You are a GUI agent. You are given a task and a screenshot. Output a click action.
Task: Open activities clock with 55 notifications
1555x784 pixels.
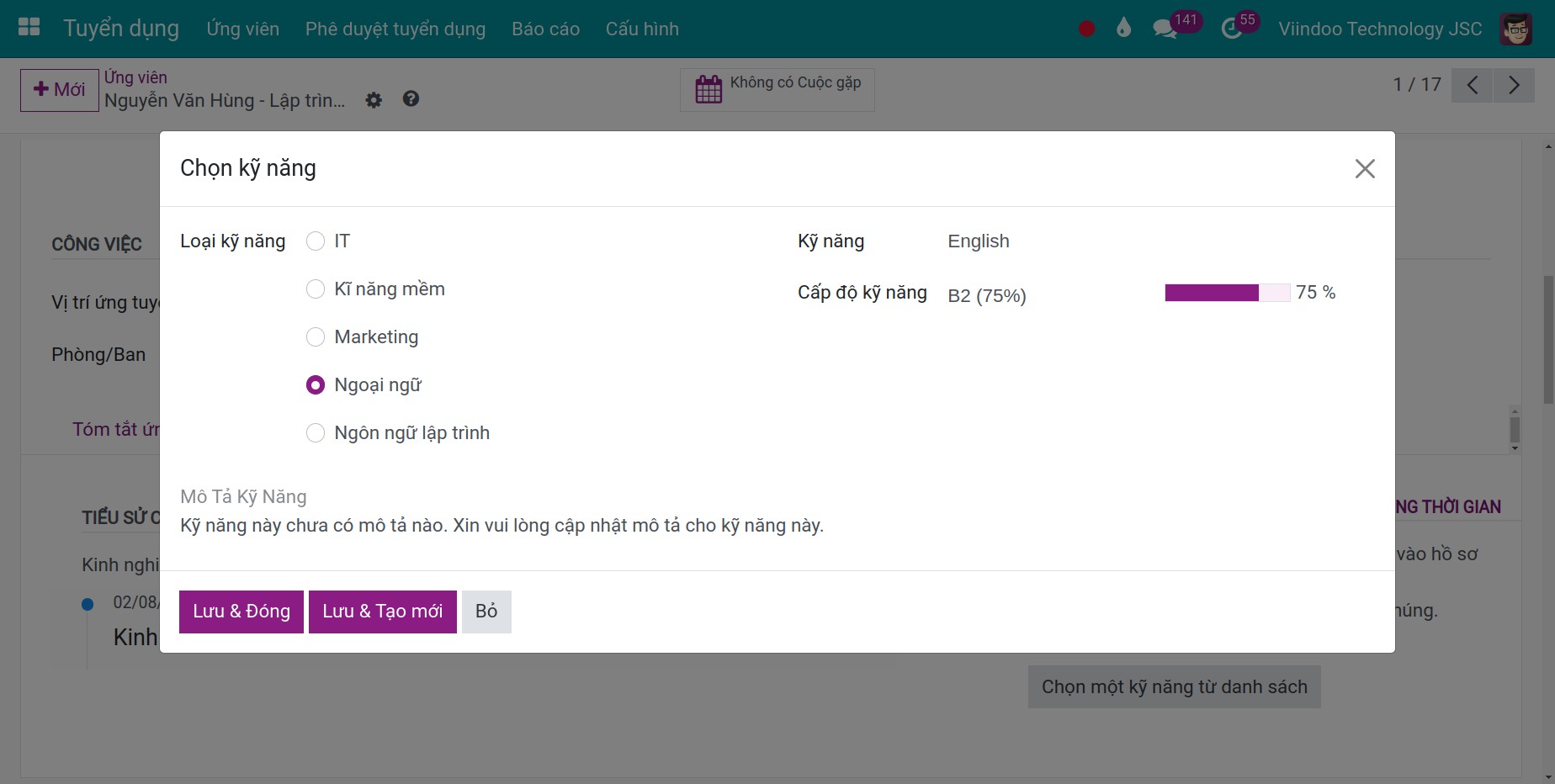pyautogui.click(x=1232, y=29)
